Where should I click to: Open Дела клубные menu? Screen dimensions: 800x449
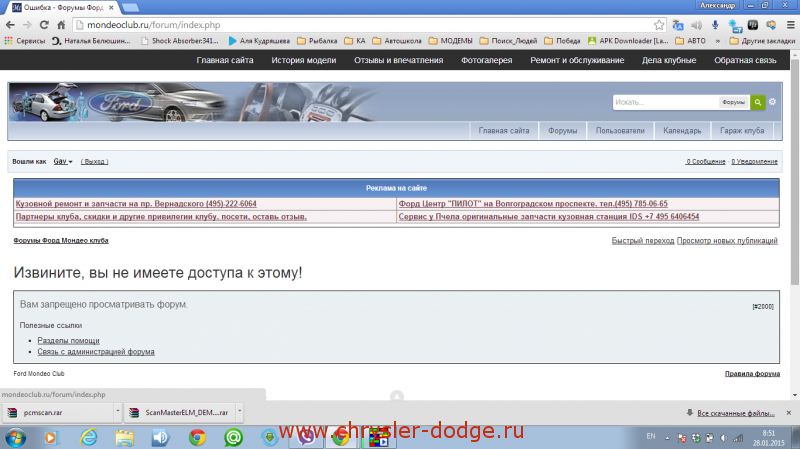click(669, 60)
